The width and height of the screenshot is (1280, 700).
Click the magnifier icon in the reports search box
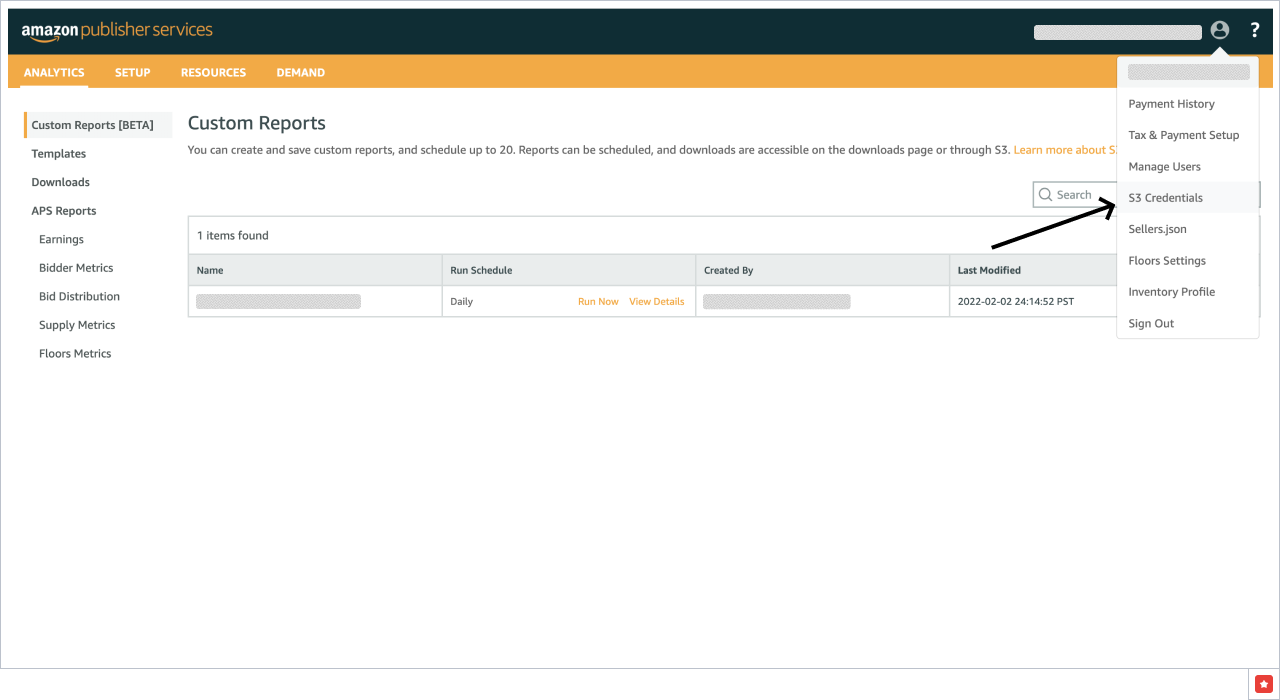click(x=1046, y=194)
